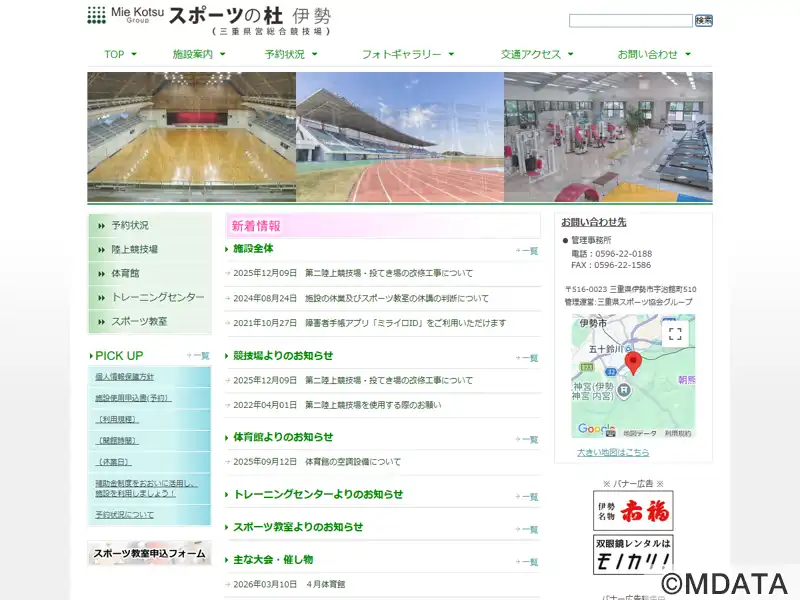
Task: Open 2022年04月01日 第二陸上競技場 news item
Action: point(337,405)
